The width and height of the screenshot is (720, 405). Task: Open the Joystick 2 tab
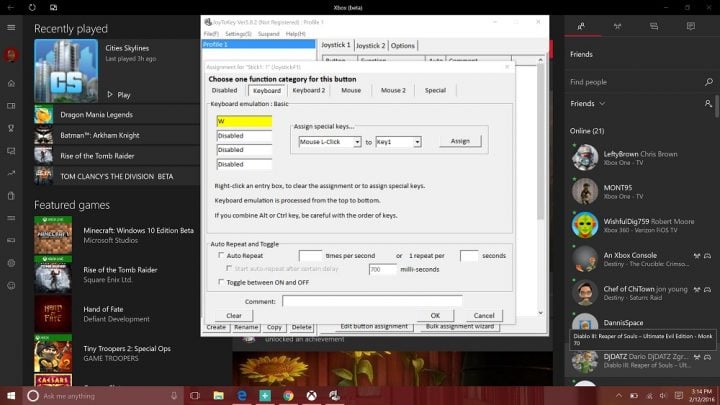point(371,45)
